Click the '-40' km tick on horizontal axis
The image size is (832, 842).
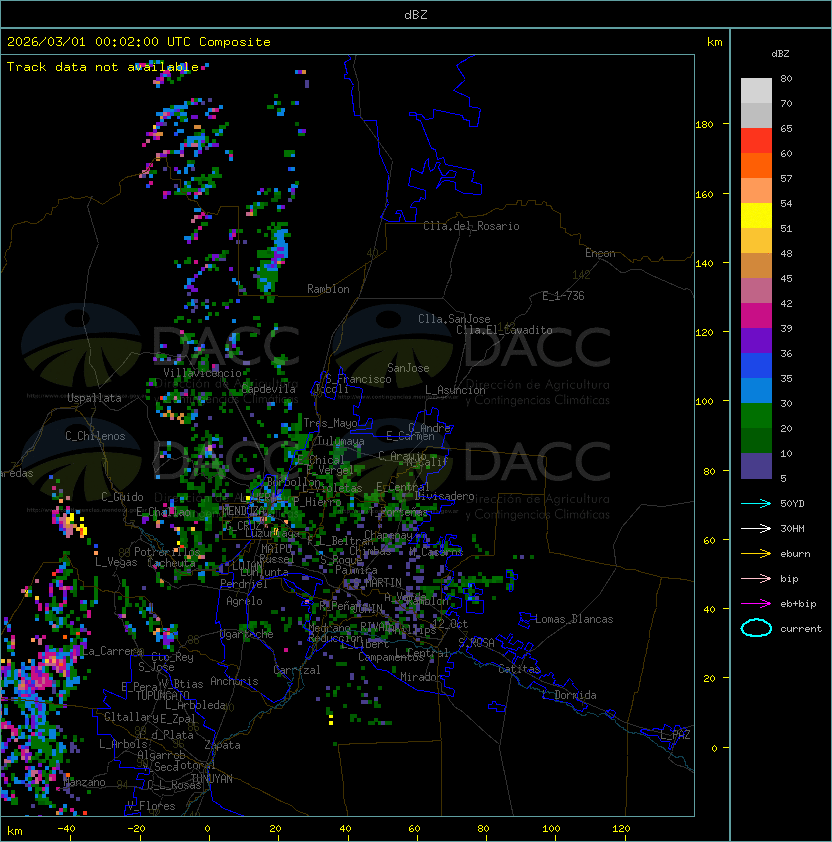coord(66,829)
